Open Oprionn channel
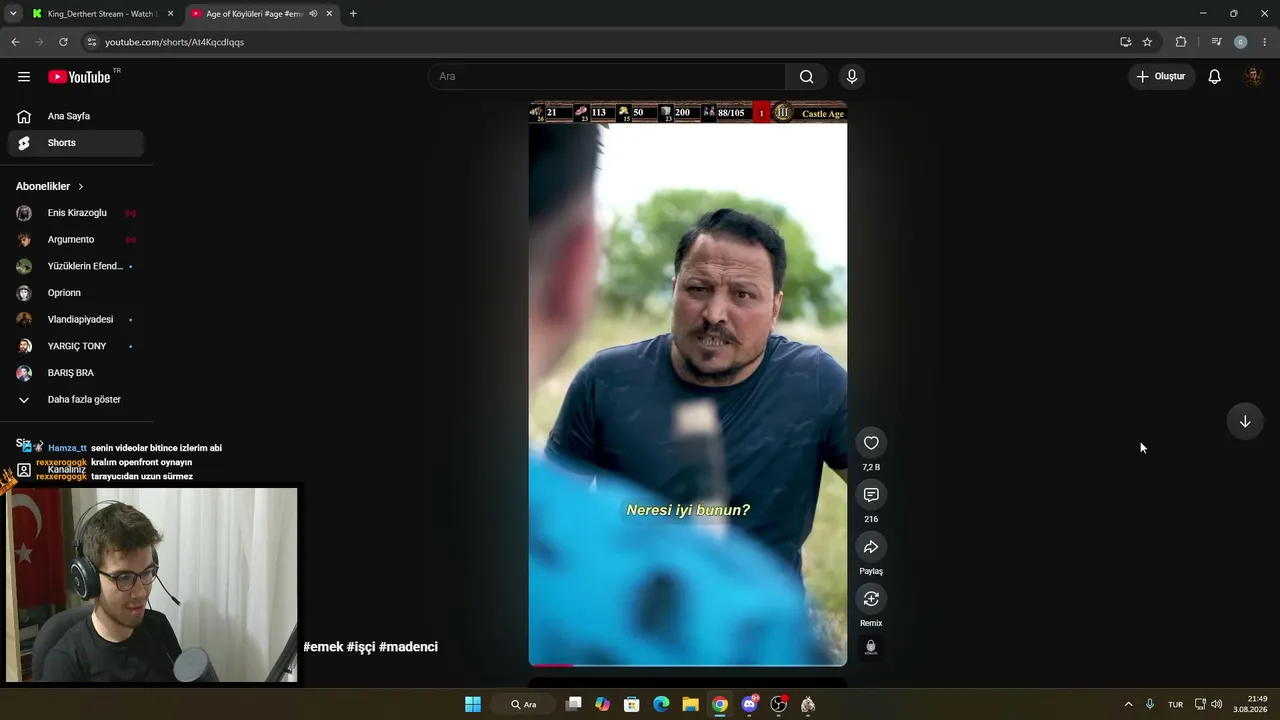The height and width of the screenshot is (720, 1280). pyautogui.click(x=76, y=293)
